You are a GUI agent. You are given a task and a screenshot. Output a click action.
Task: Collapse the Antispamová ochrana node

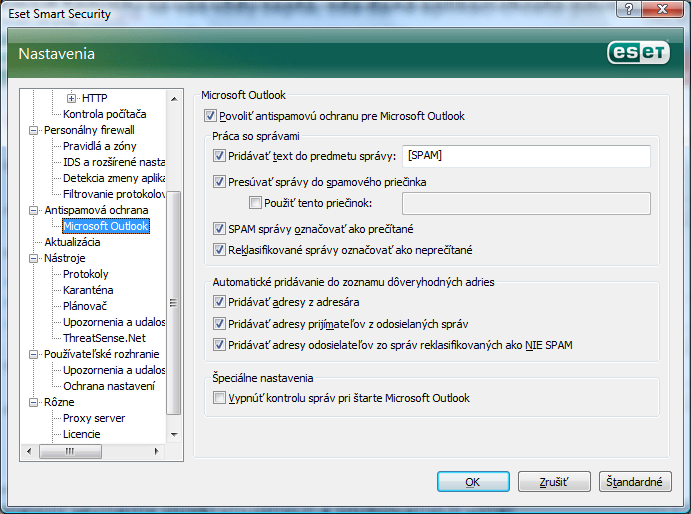coord(33,210)
